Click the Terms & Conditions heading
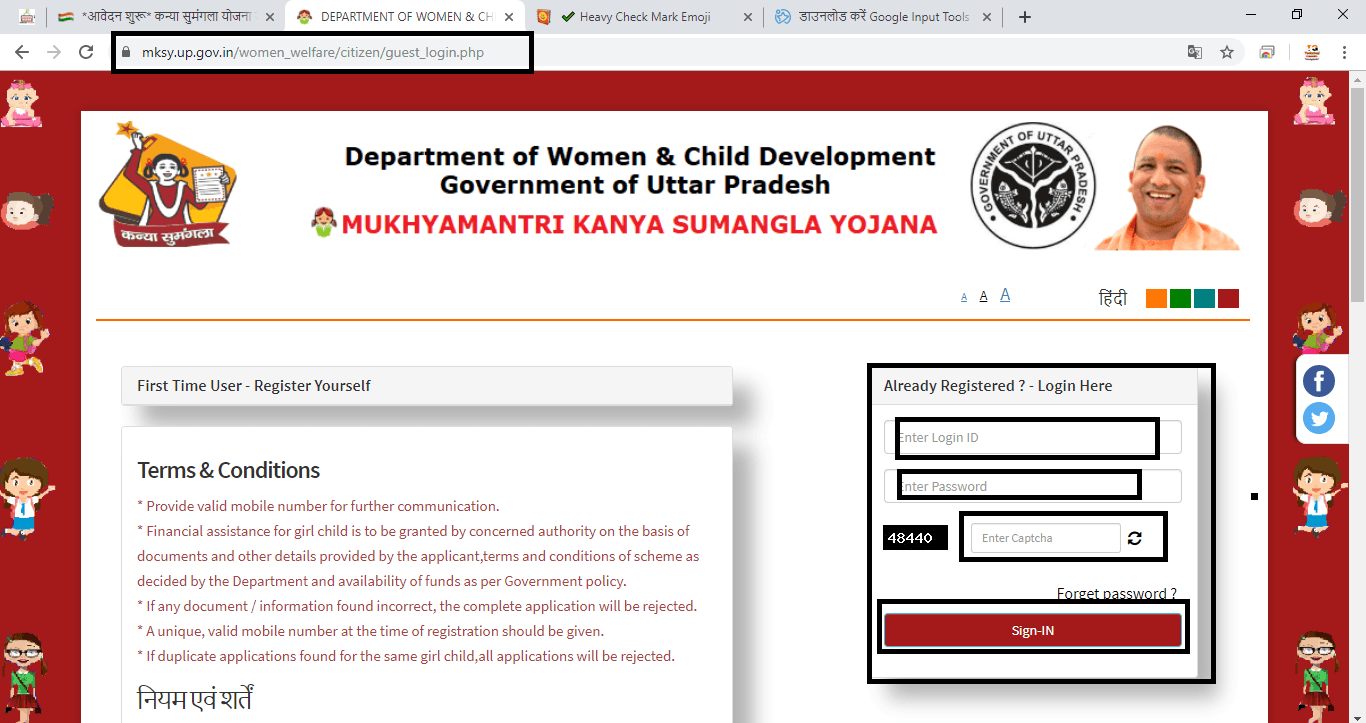The height and width of the screenshot is (723, 1366). click(228, 470)
